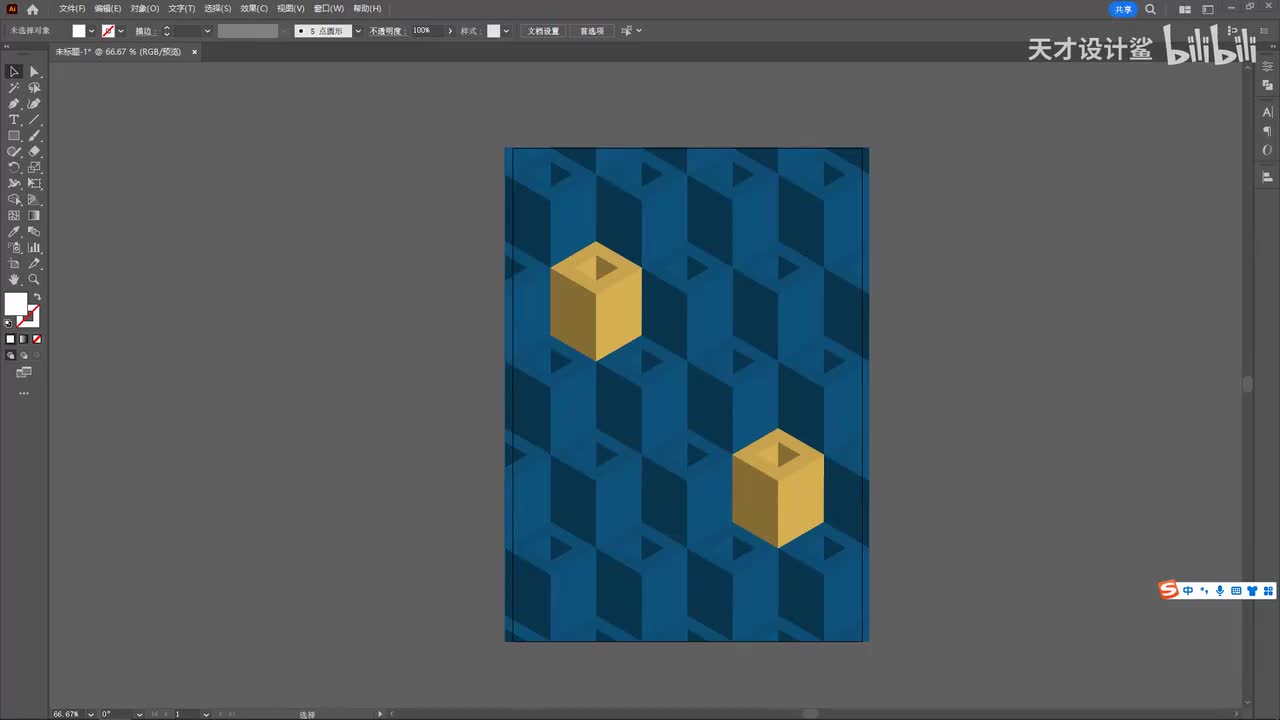Open the 效果(C) menu
The width and height of the screenshot is (1280, 720).
pyautogui.click(x=255, y=9)
